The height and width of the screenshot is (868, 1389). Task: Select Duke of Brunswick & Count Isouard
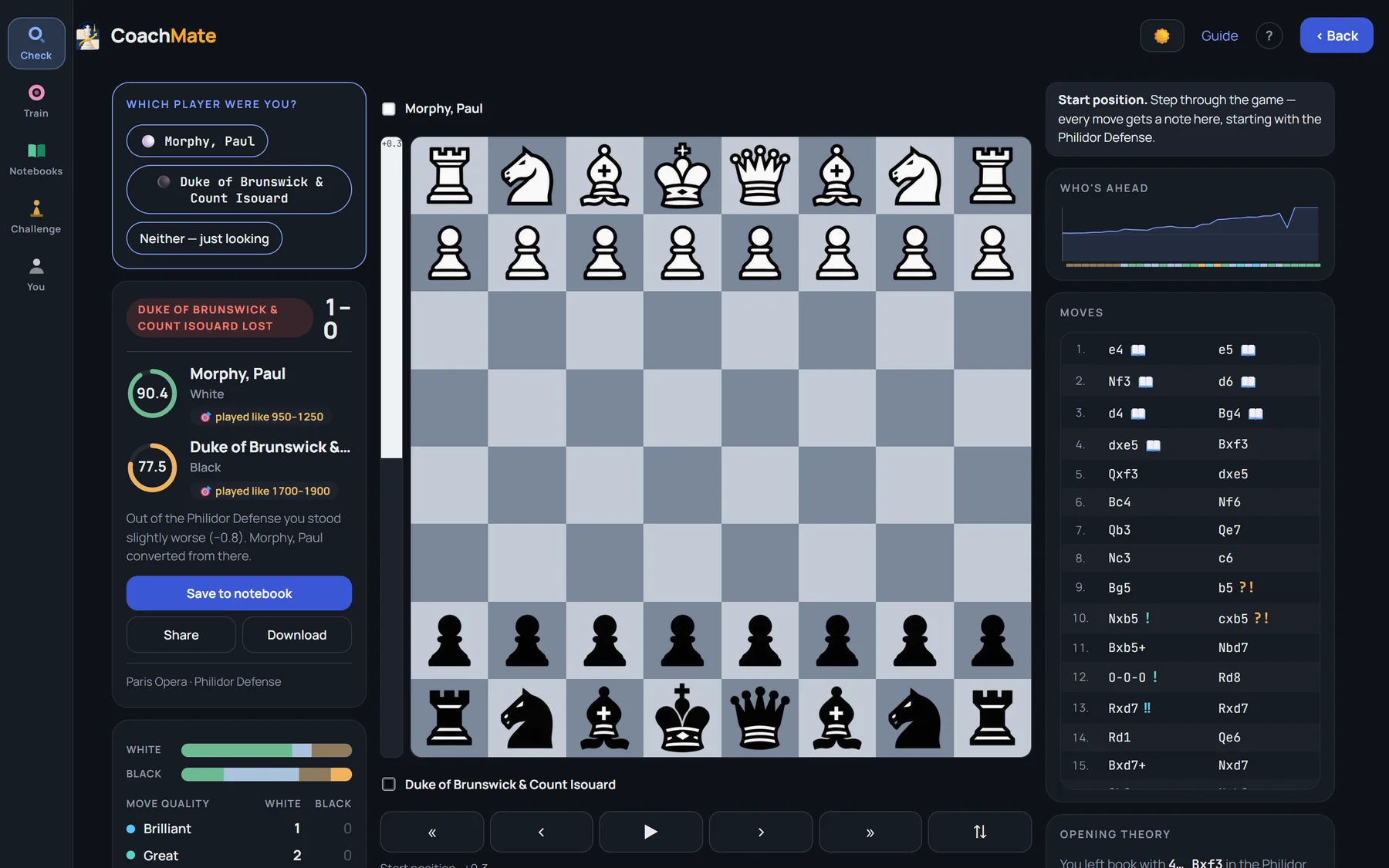pos(239,190)
